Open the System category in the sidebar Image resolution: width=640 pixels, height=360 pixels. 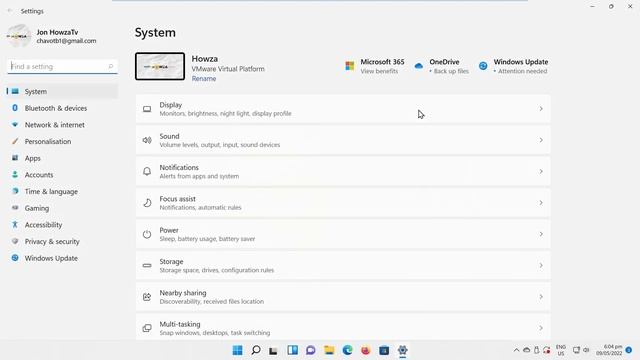pos(62,91)
